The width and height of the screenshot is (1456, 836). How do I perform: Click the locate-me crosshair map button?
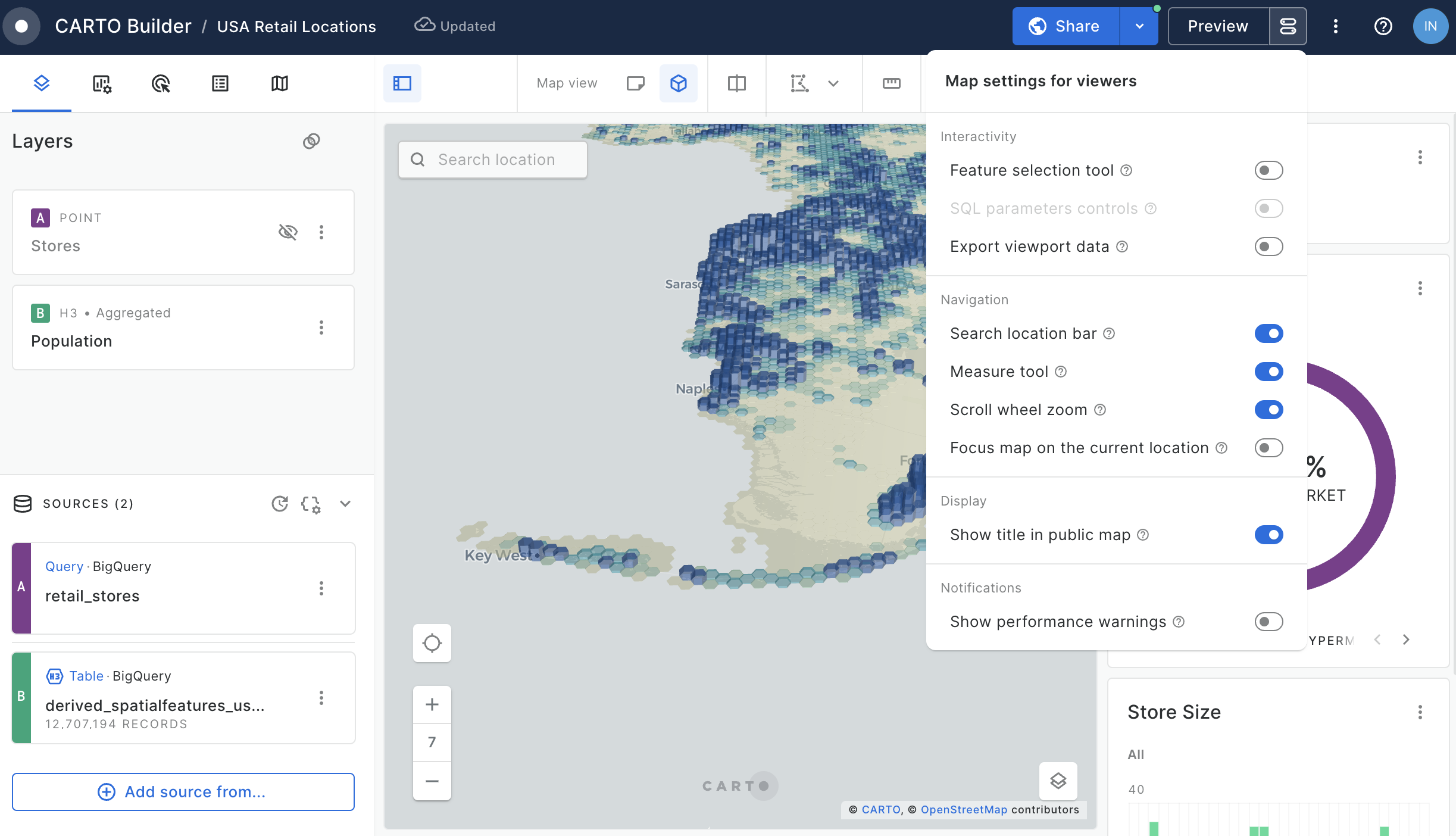(432, 643)
